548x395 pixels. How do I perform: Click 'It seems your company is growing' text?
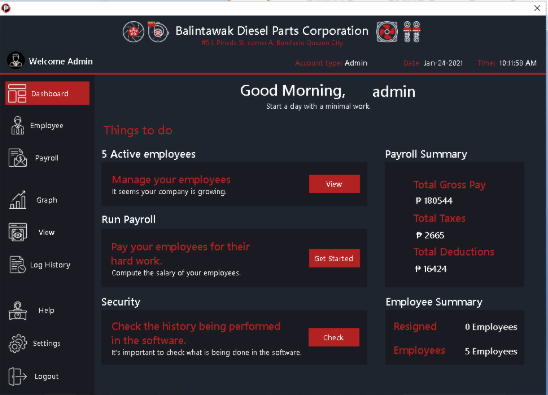pos(169,192)
